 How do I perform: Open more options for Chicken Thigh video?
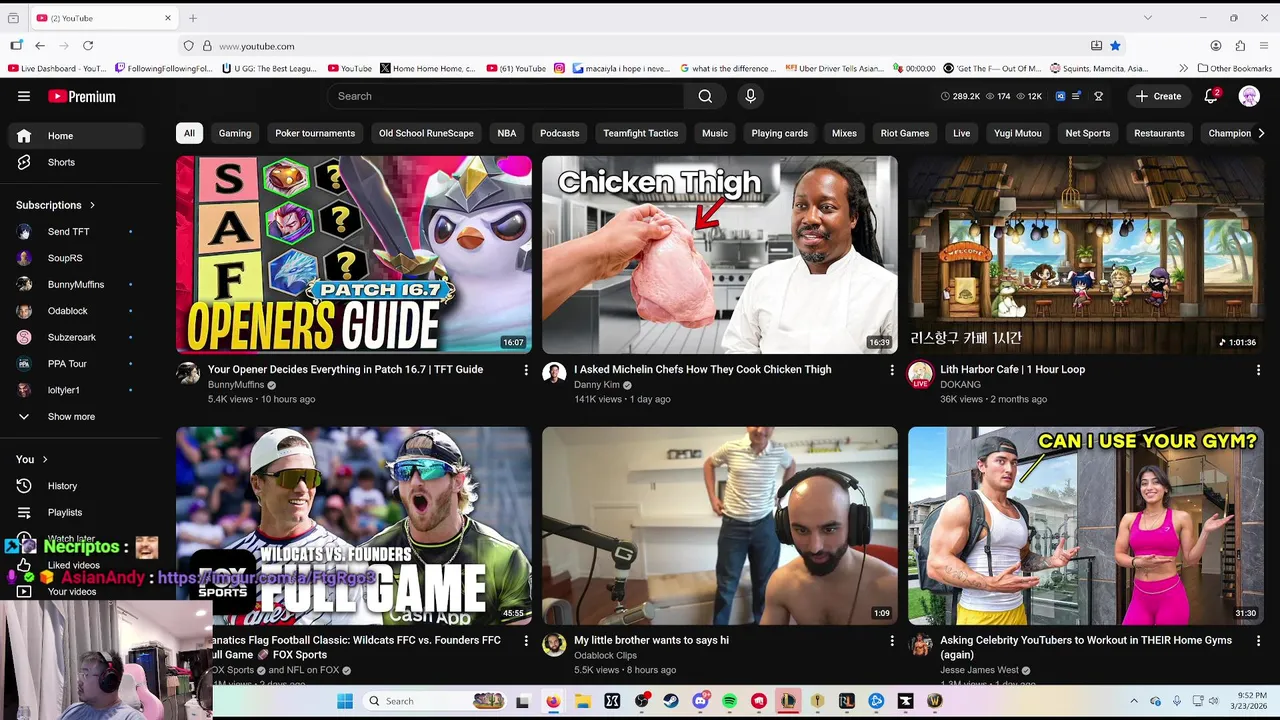coord(892,370)
